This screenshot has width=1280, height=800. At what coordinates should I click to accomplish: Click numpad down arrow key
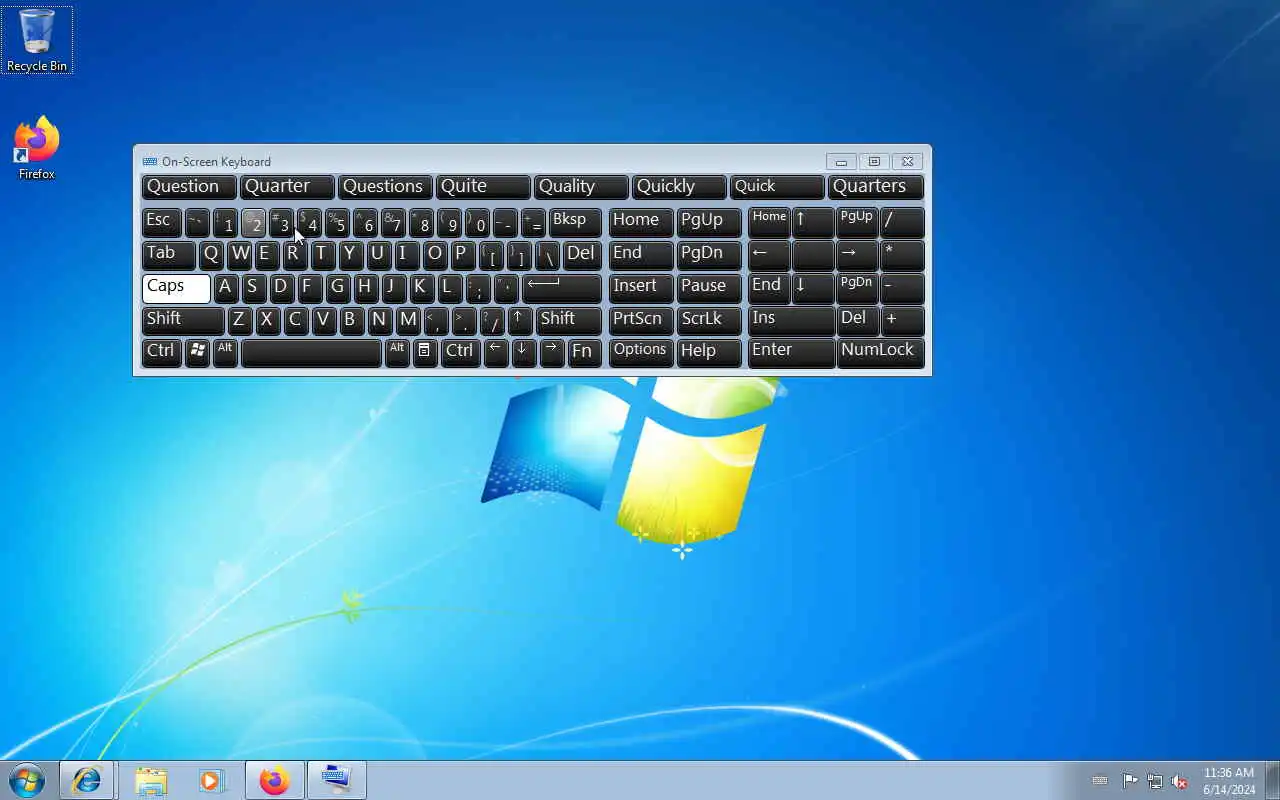(813, 288)
